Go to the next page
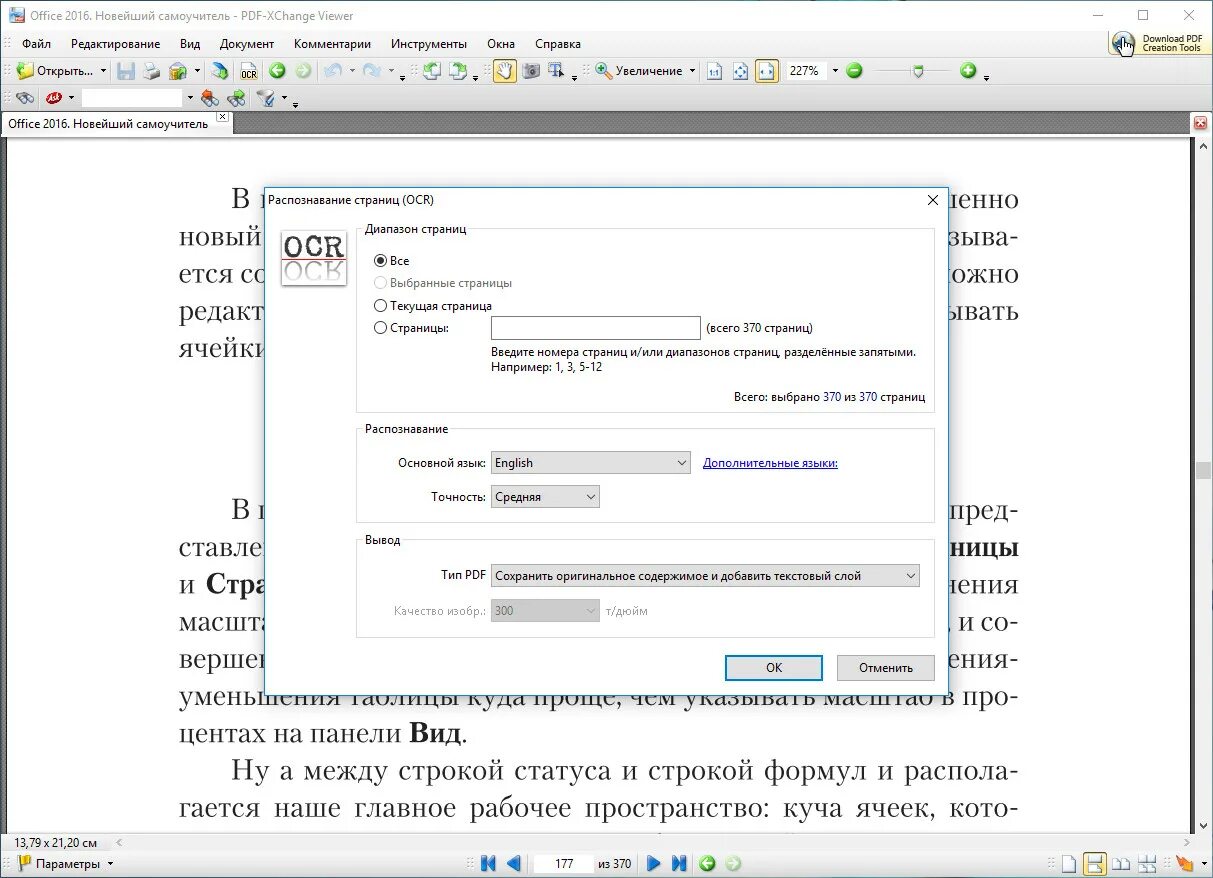The image size is (1213, 878). [x=654, y=863]
